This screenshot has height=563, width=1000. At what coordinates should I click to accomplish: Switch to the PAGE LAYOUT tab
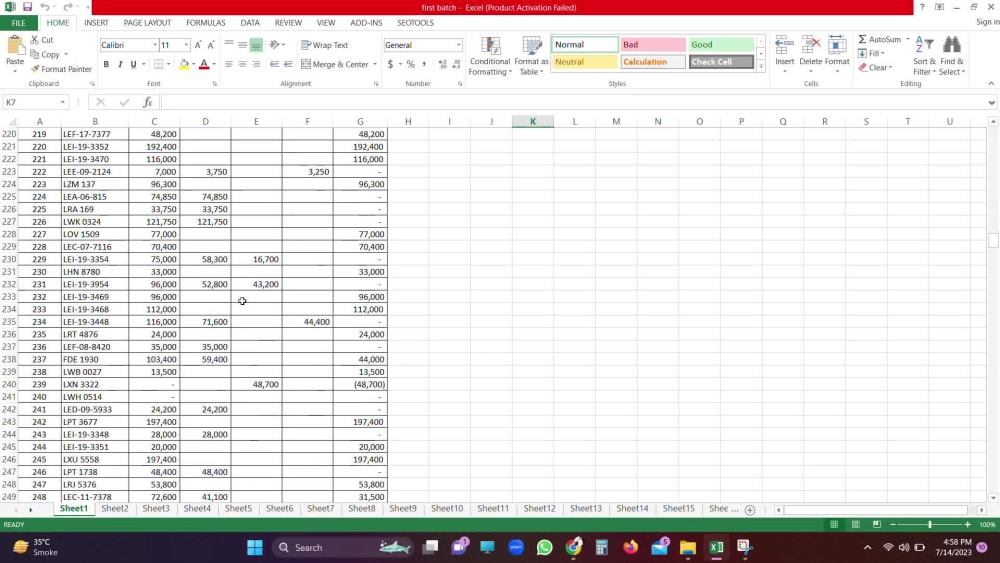[x=147, y=23]
